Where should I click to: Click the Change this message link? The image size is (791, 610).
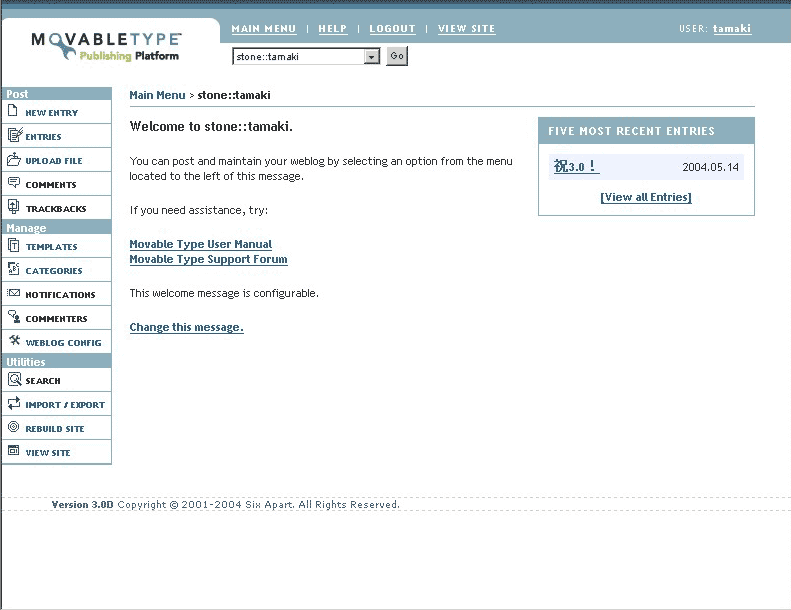coord(186,327)
